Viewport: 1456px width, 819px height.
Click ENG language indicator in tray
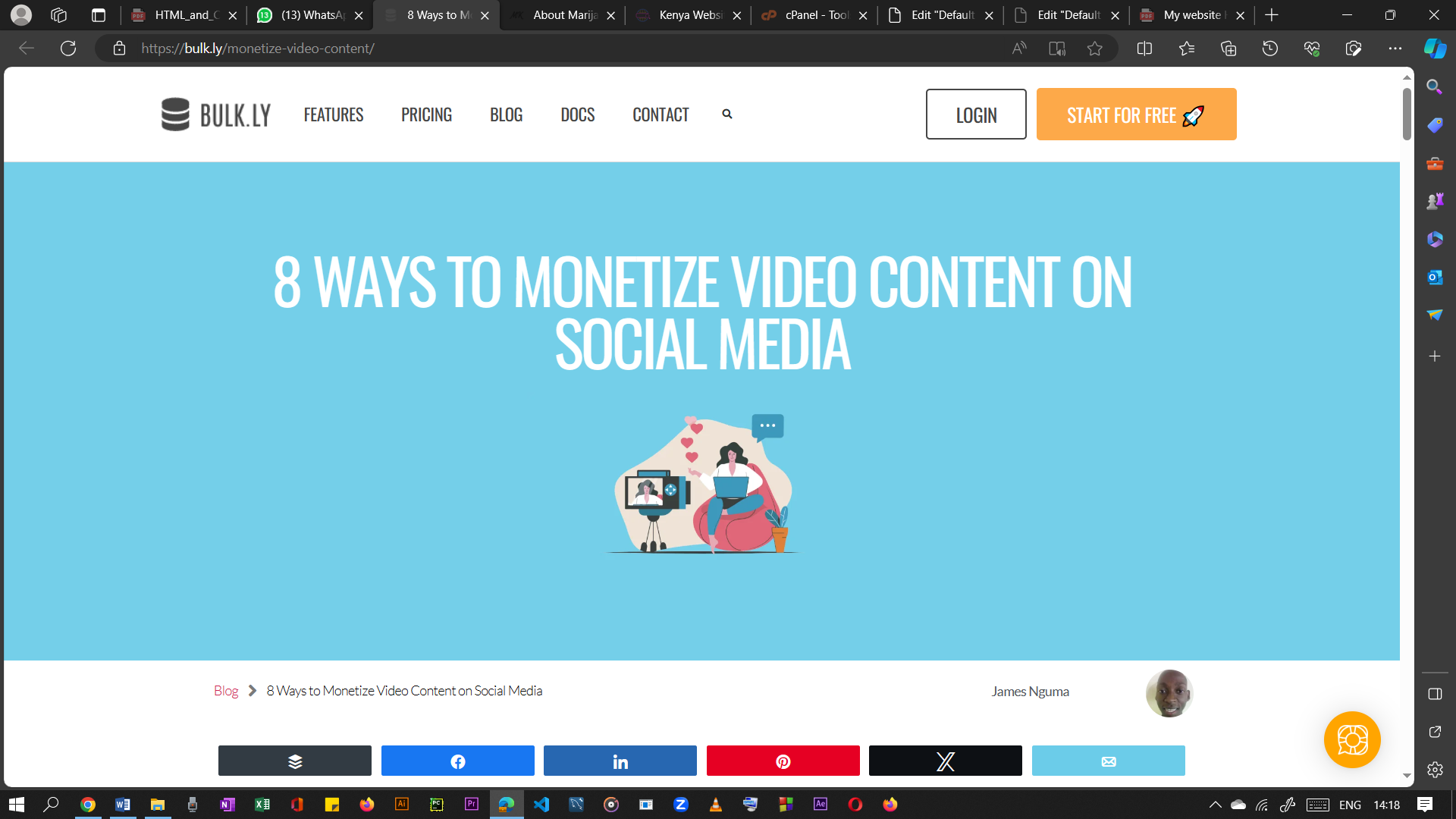point(1350,805)
